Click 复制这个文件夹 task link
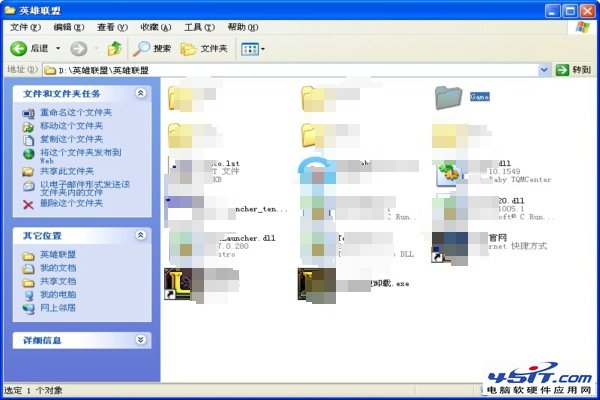The width and height of the screenshot is (600, 400). click(72, 139)
